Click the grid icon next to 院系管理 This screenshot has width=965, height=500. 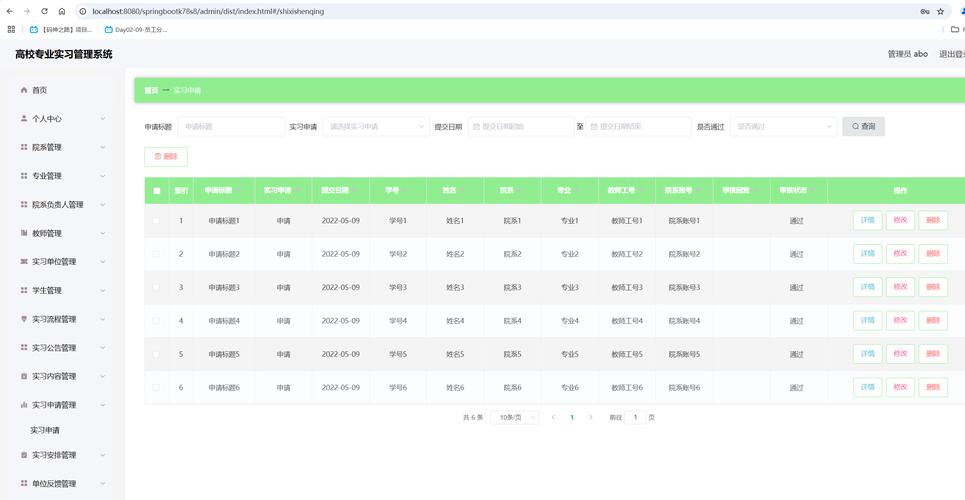coord(24,147)
